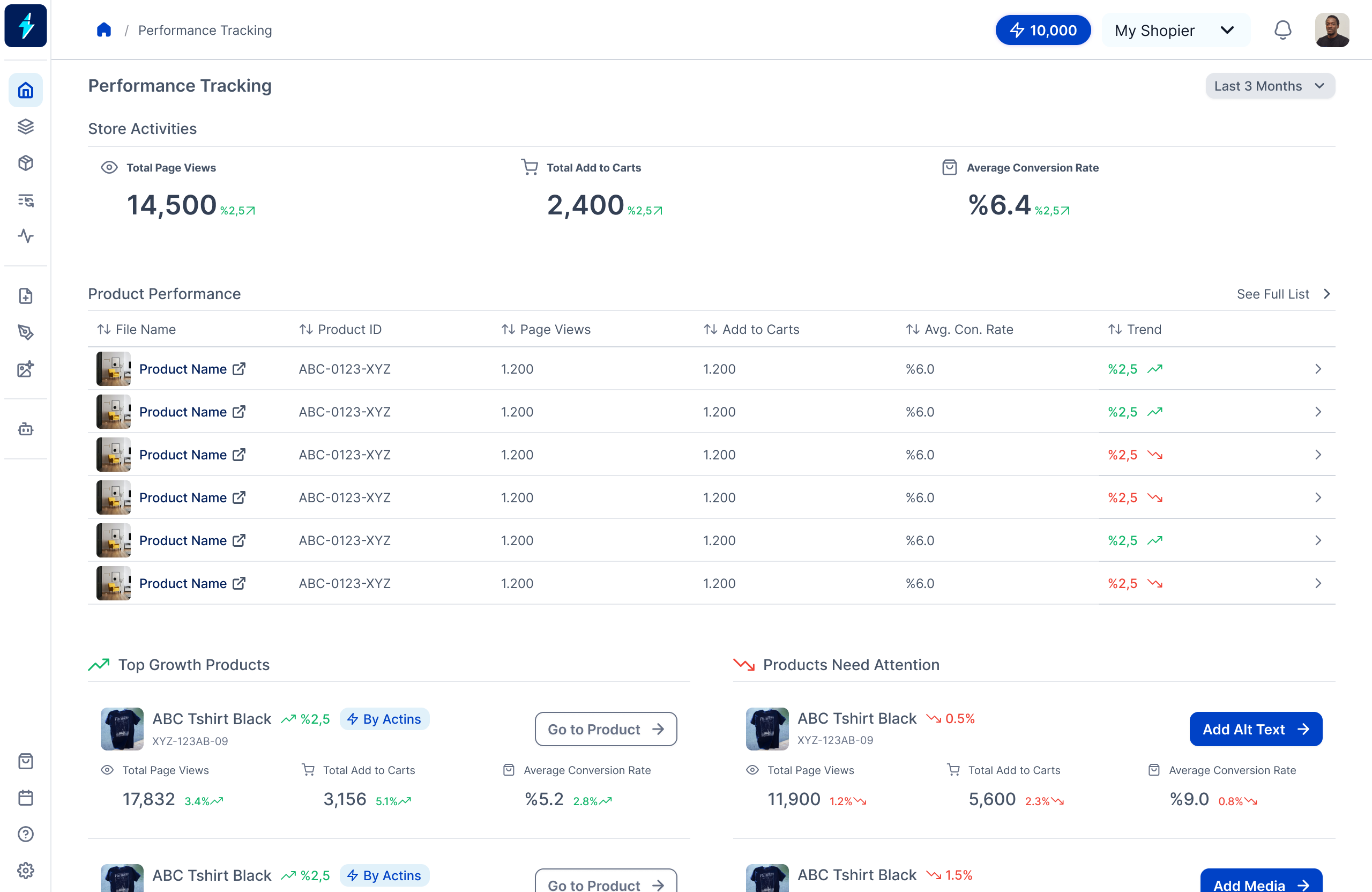
Task: Click the %6.4 average conversion rate value
Action: (x=999, y=205)
